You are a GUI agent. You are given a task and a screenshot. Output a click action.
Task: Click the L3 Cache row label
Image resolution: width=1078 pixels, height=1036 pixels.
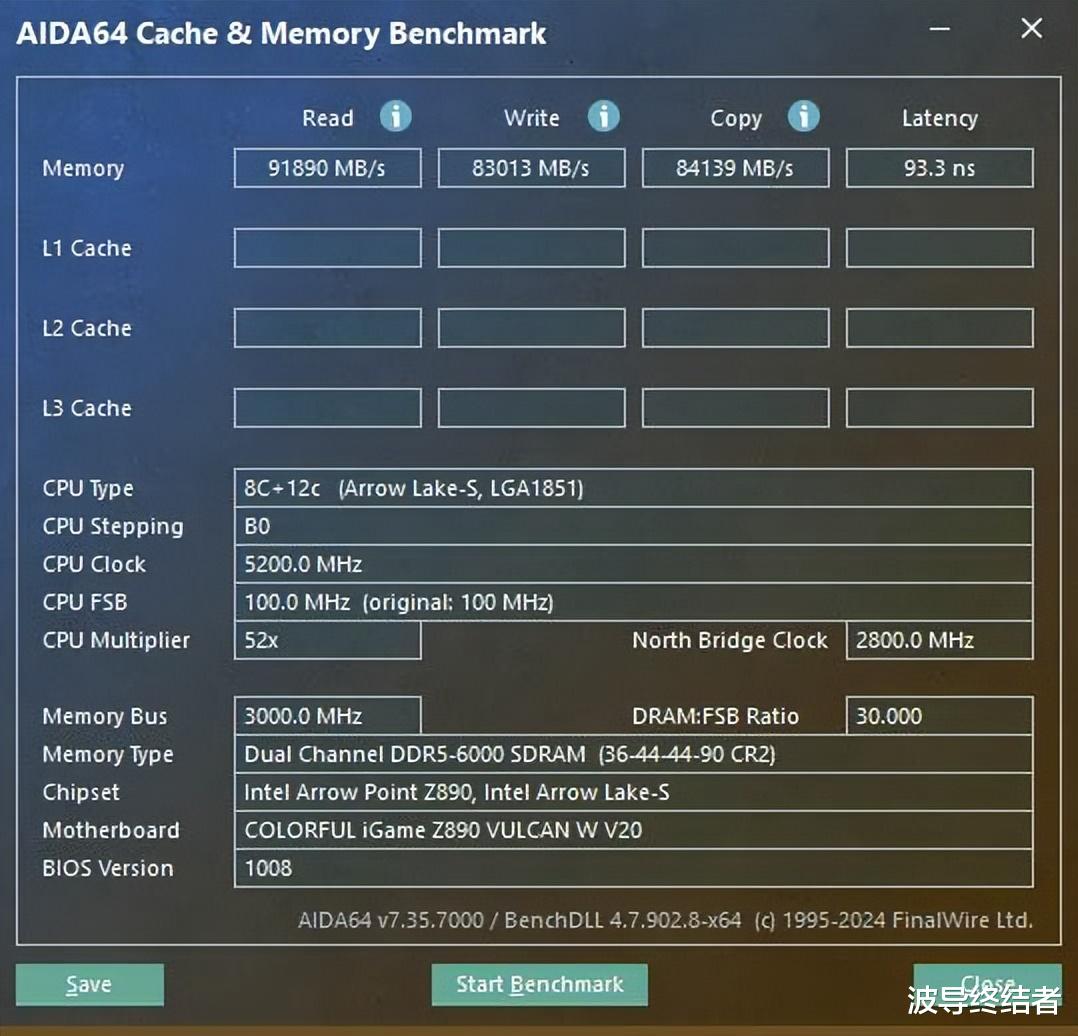pos(87,408)
